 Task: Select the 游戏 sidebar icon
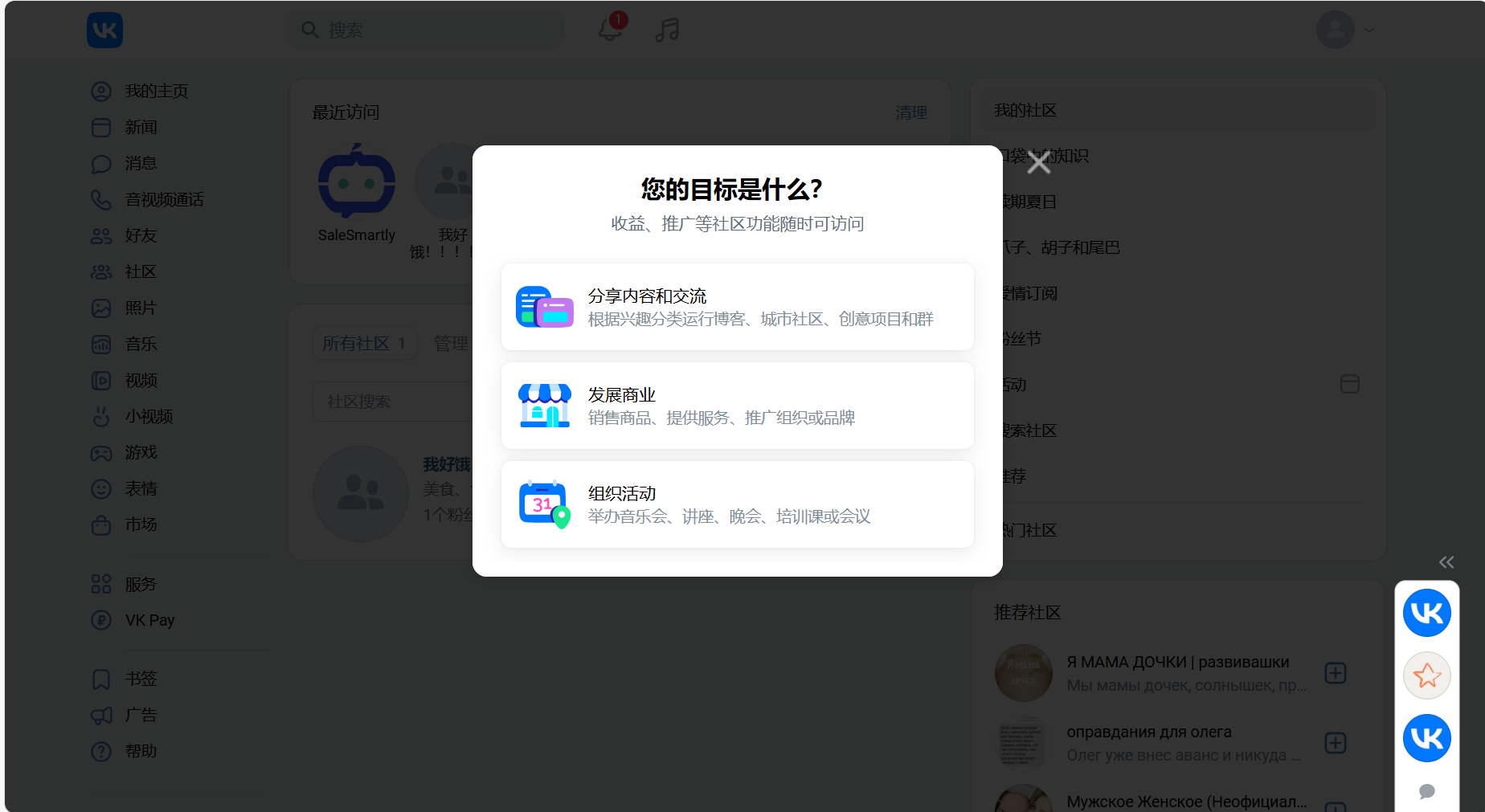coord(101,452)
